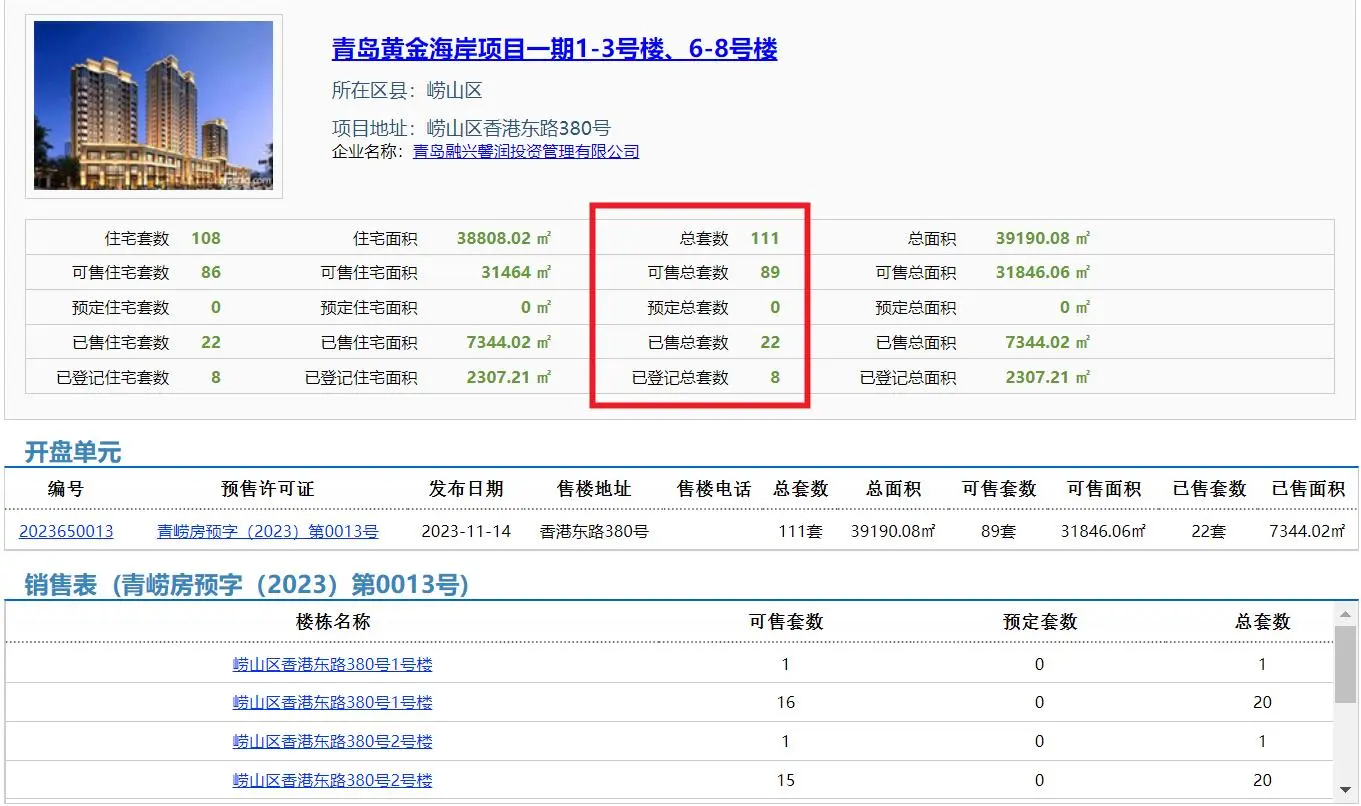Image resolution: width=1361 pixels, height=806 pixels.
Task: Click the 售楼电话 column header
Action: tap(714, 489)
